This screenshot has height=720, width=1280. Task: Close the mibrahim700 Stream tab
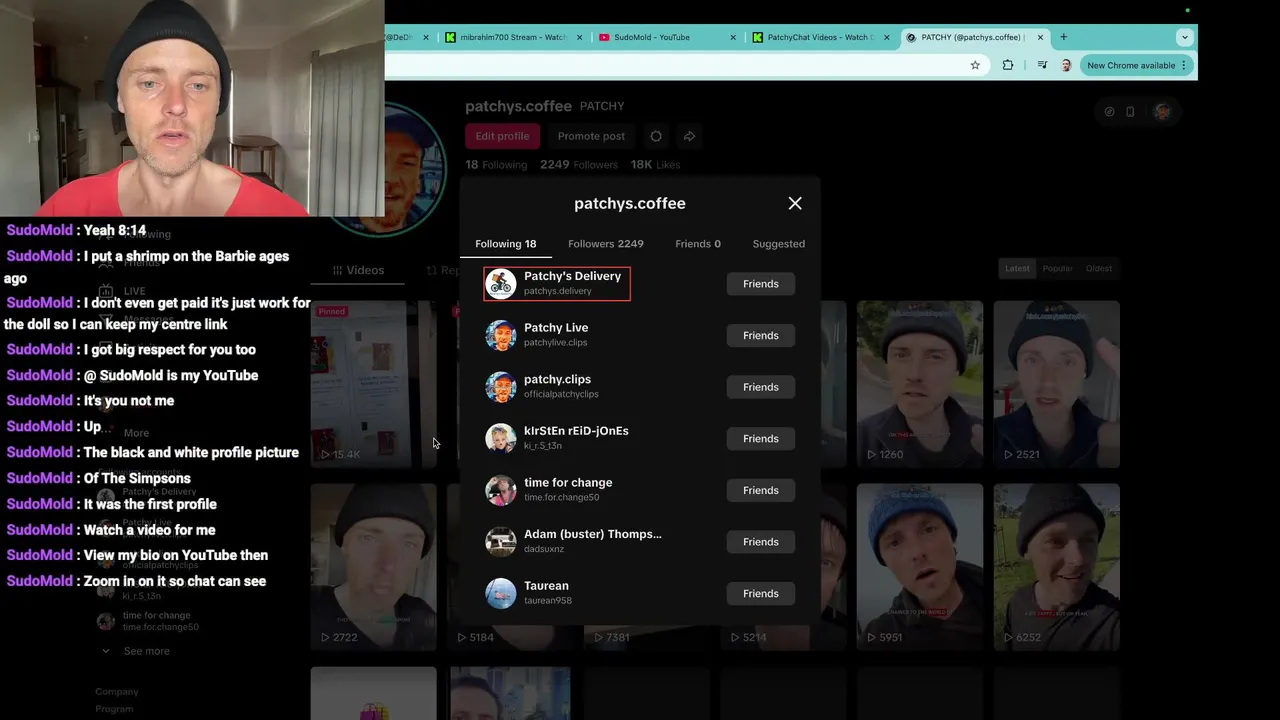coord(579,37)
